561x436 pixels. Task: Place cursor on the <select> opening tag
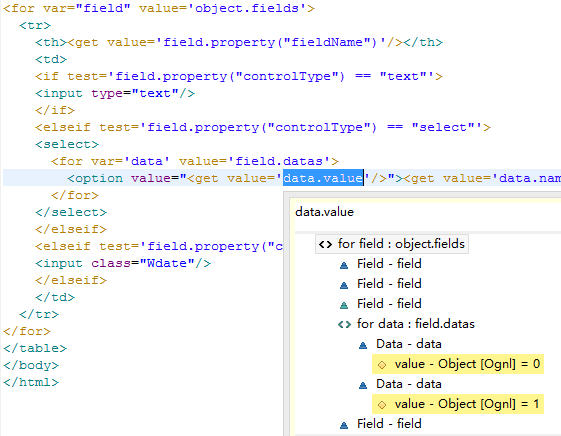click(x=67, y=144)
